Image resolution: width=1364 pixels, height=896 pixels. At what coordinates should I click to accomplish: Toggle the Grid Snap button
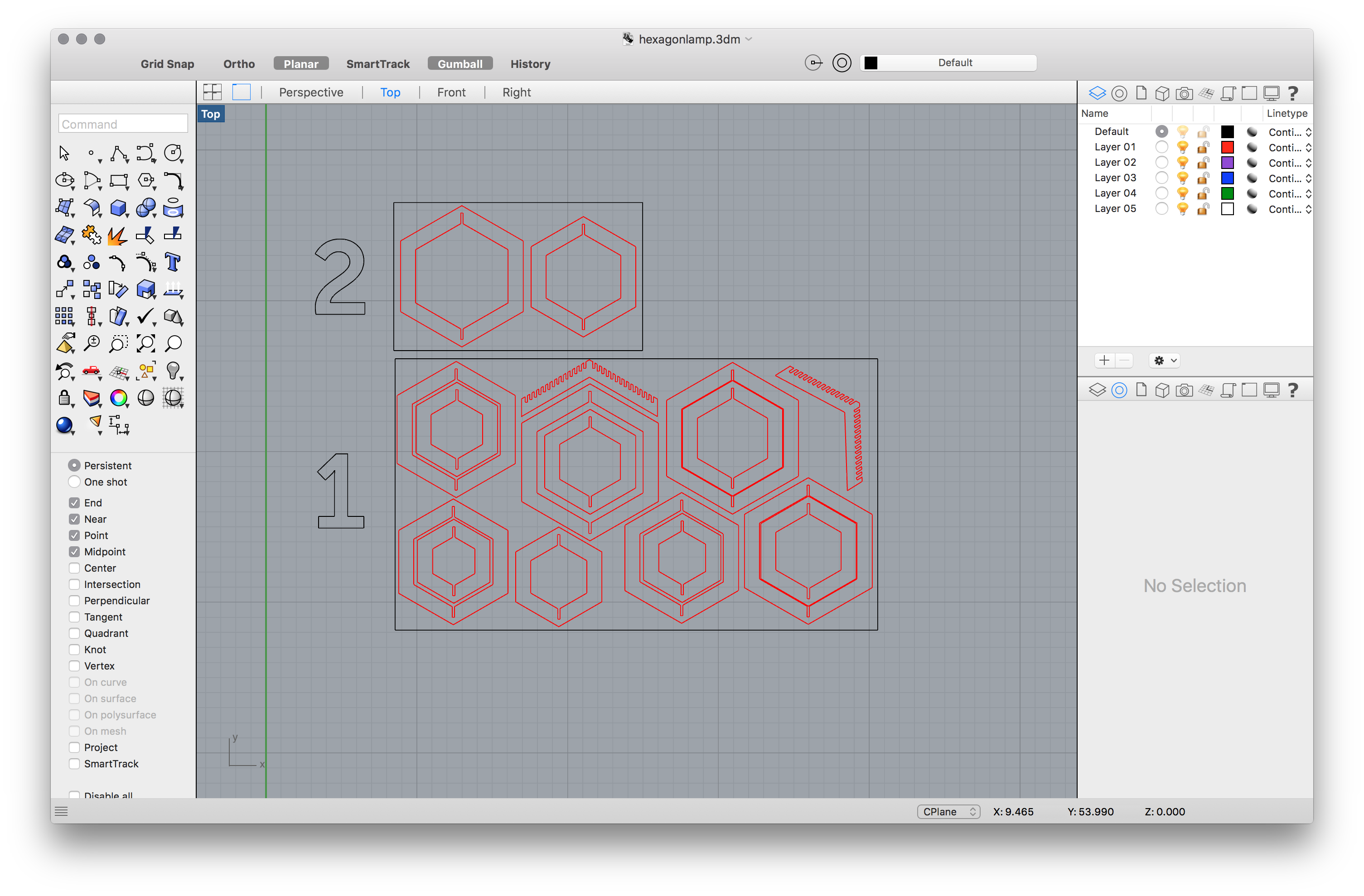coord(167,63)
